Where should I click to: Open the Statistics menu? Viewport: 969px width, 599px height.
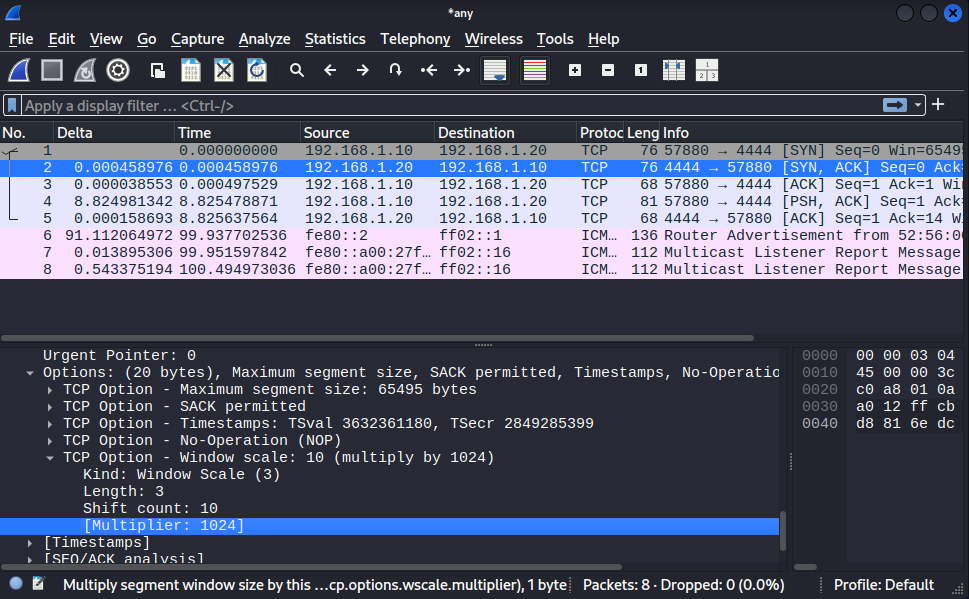pos(335,39)
